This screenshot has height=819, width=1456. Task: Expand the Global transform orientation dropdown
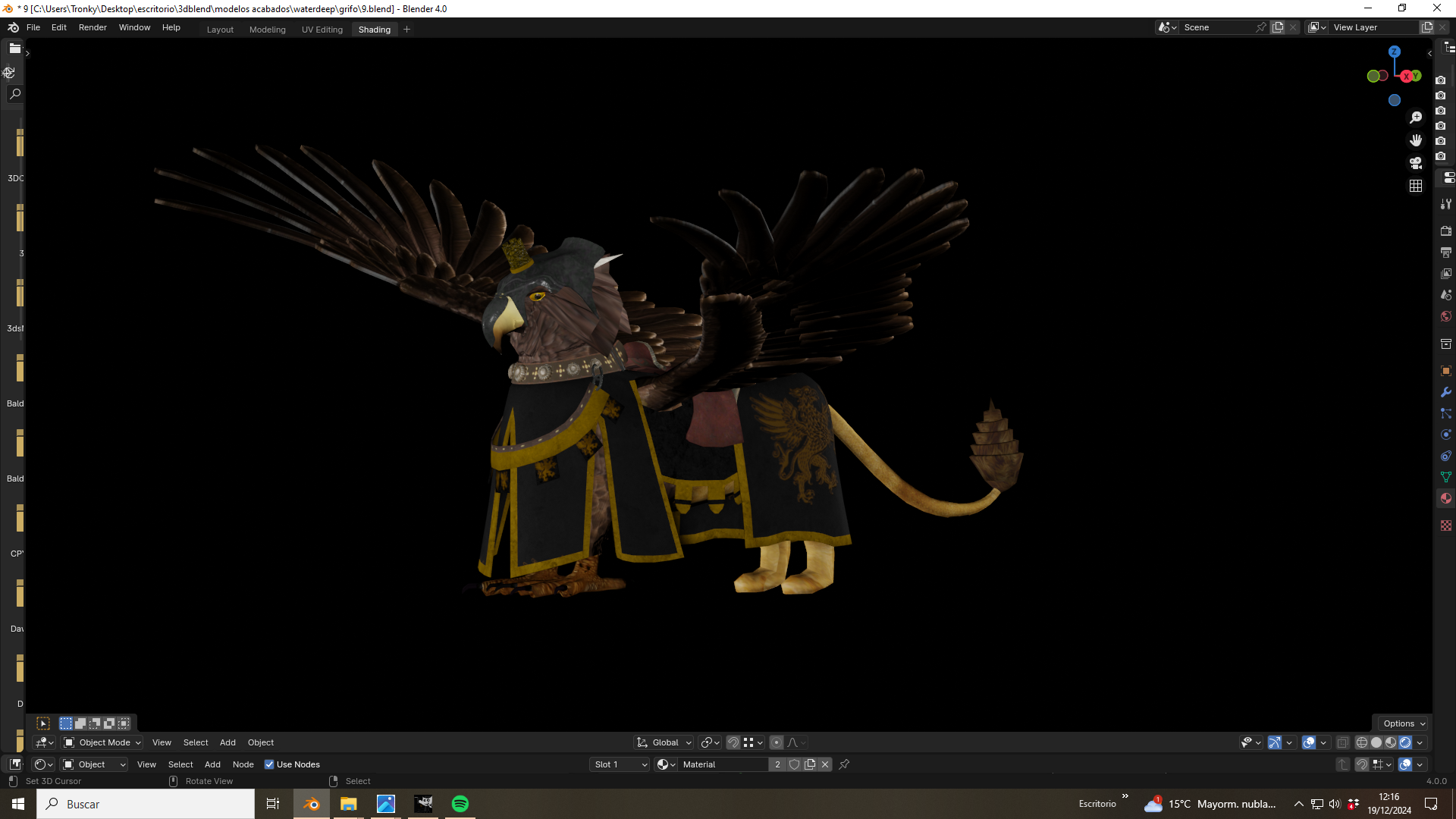pyautogui.click(x=664, y=742)
